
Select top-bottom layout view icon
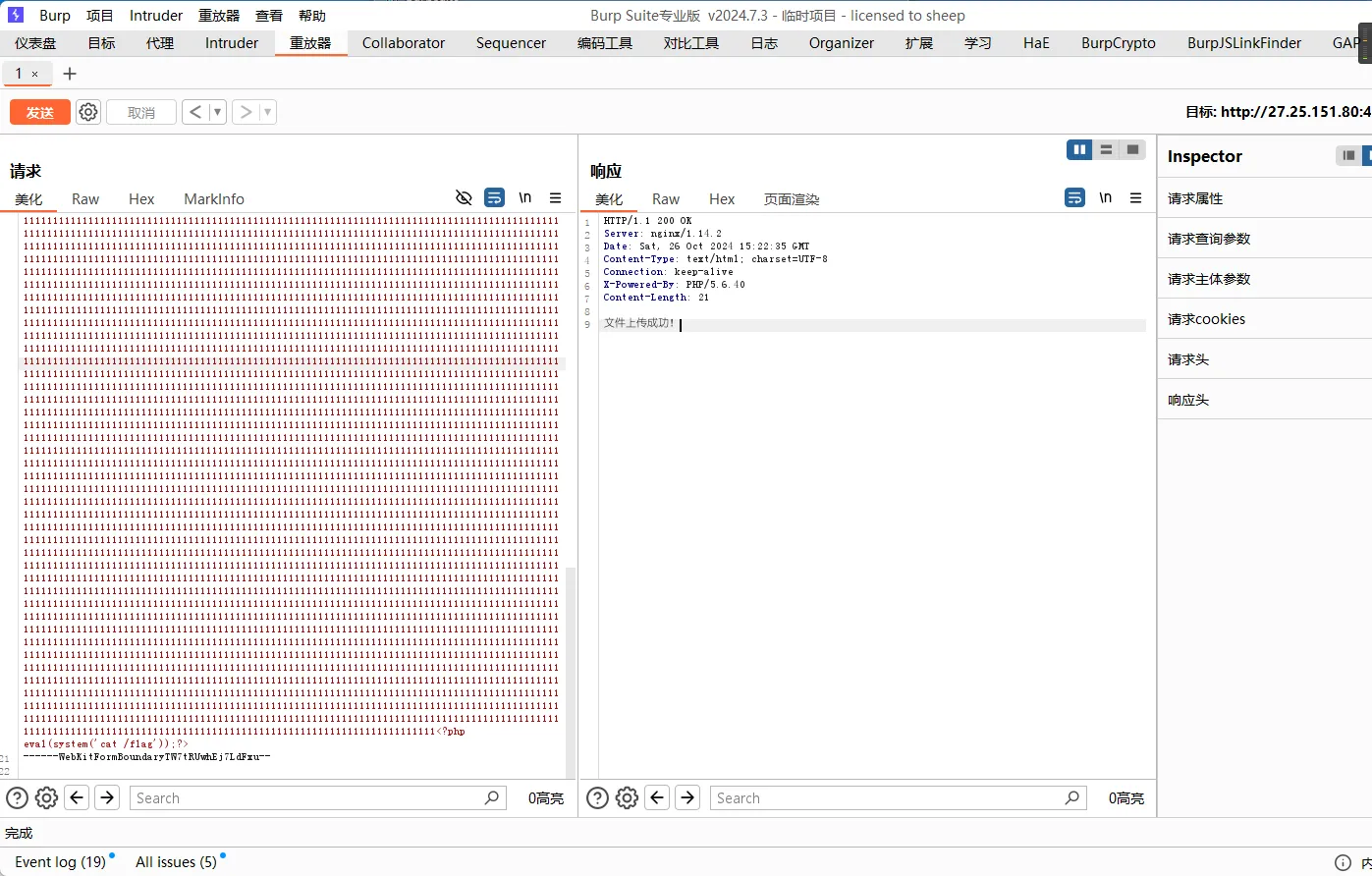[1107, 149]
